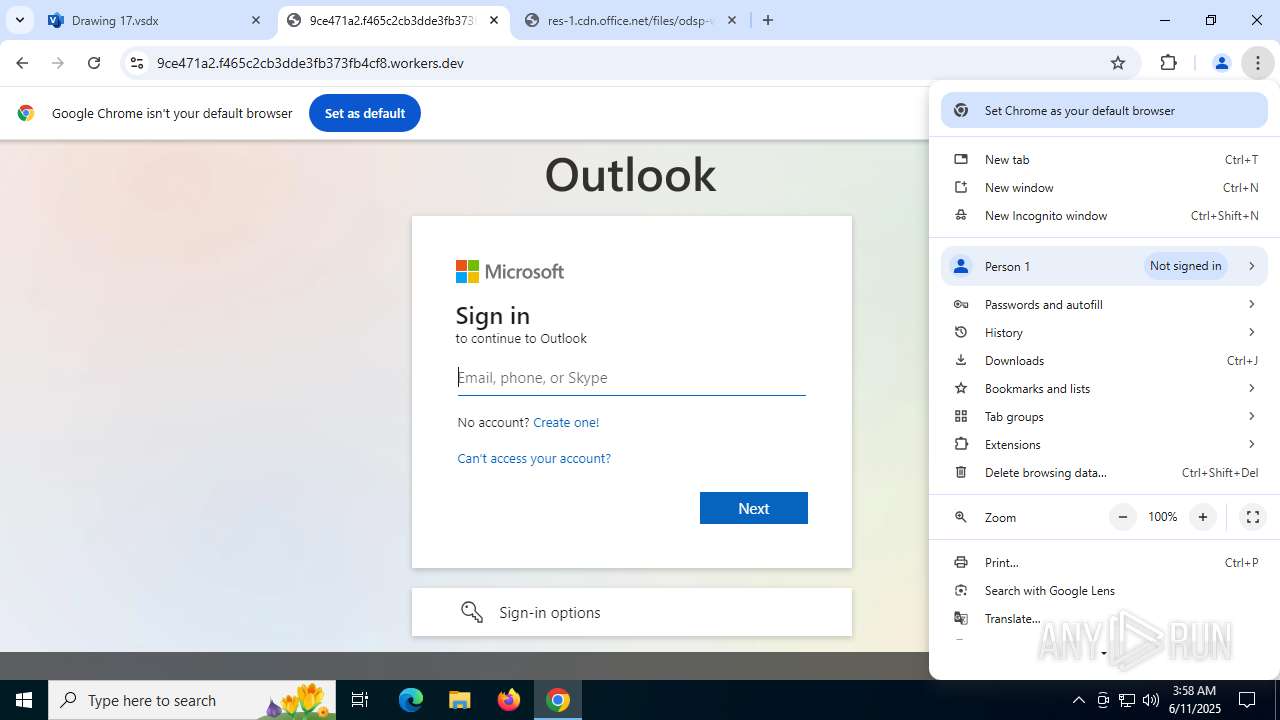Choose Set Chrome as your default browser
This screenshot has height=720, width=1280.
(1104, 111)
